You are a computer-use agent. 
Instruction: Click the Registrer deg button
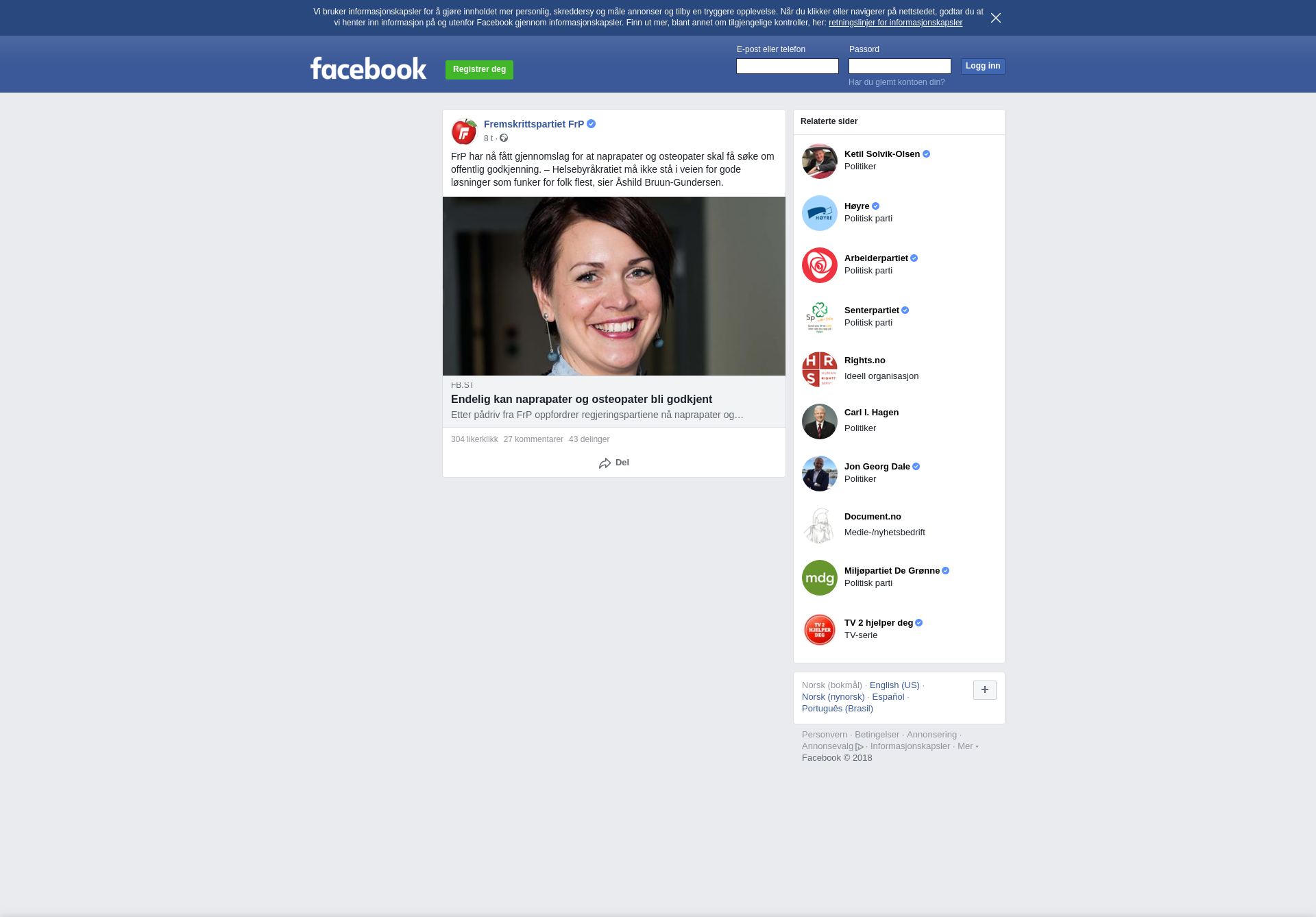[479, 70]
